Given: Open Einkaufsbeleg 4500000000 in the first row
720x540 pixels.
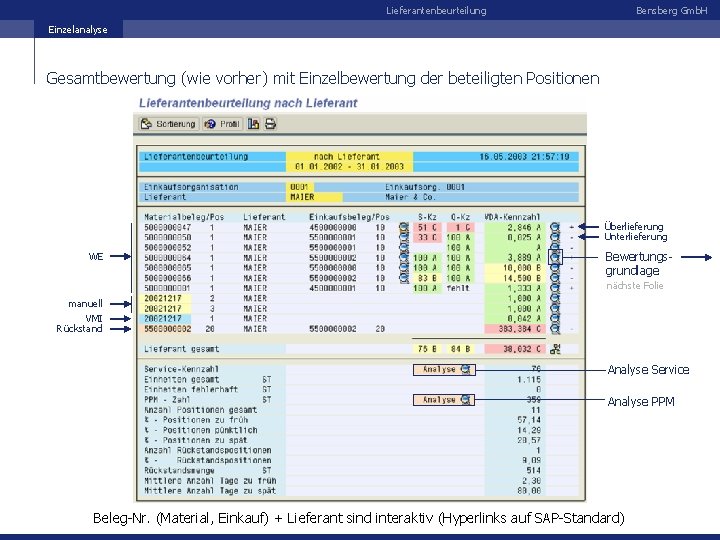Looking at the screenshot, I should click(x=332, y=227).
